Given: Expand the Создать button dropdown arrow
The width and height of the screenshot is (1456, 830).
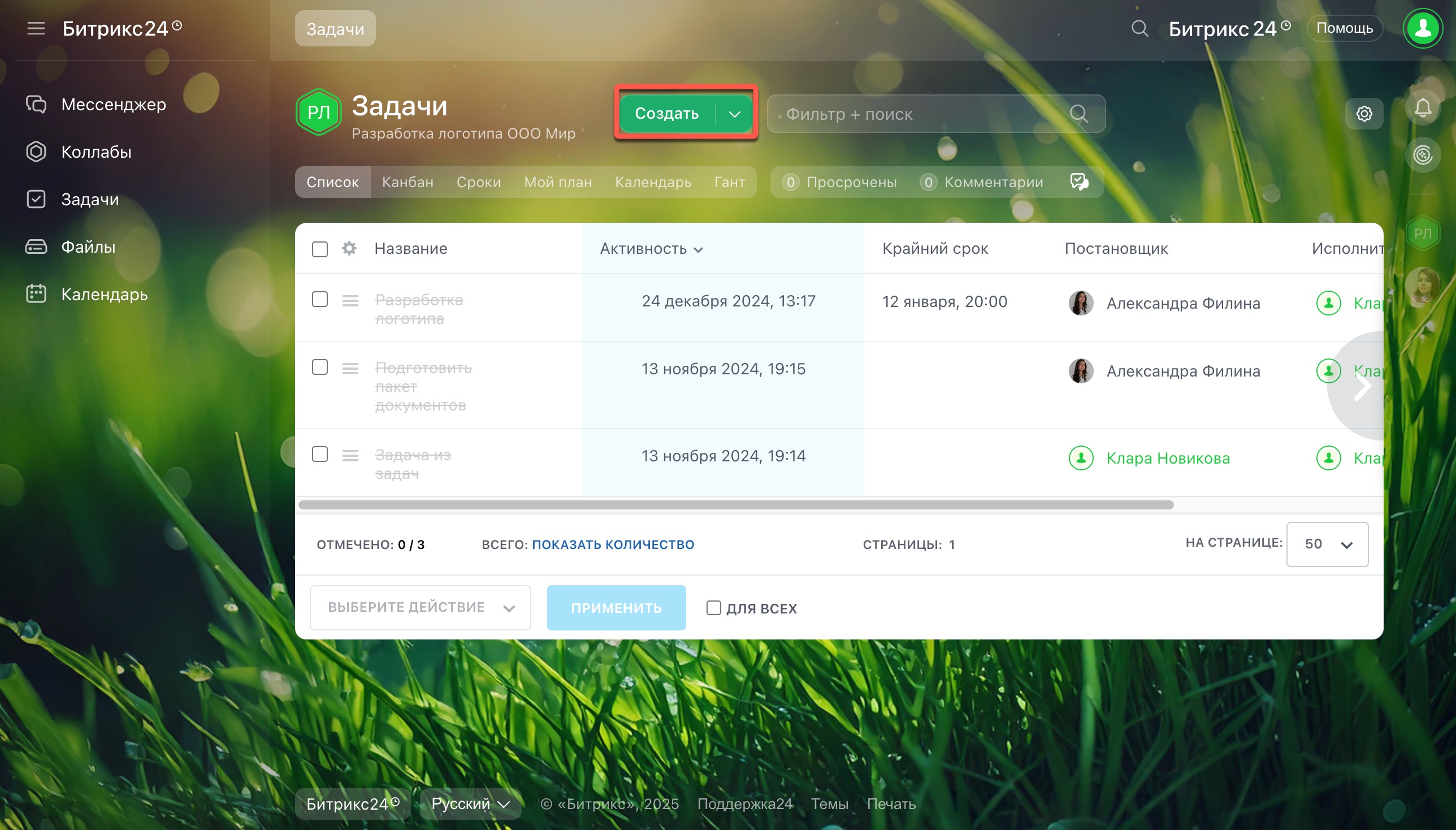Looking at the screenshot, I should click(734, 114).
